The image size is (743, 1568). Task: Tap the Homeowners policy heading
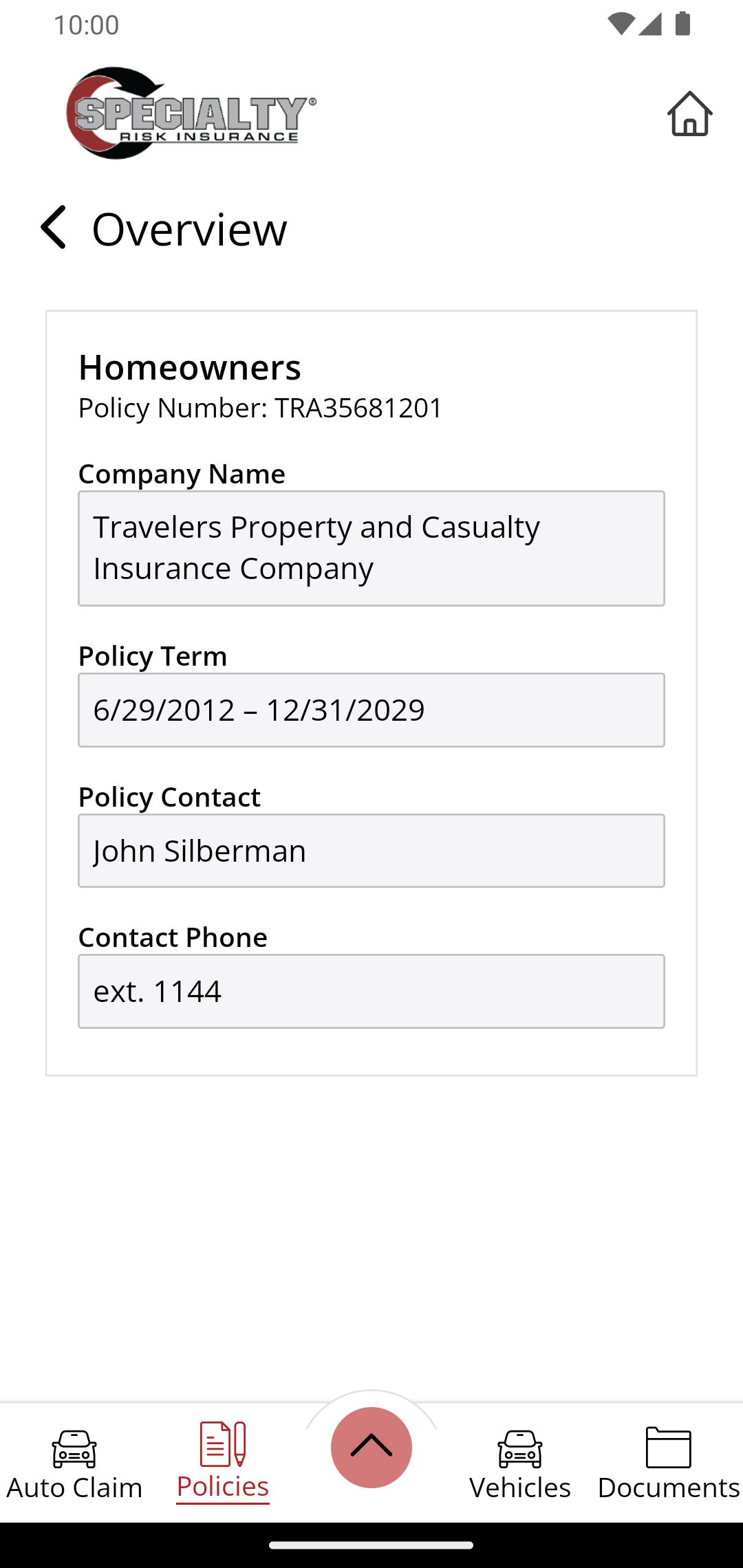pyautogui.click(x=190, y=367)
